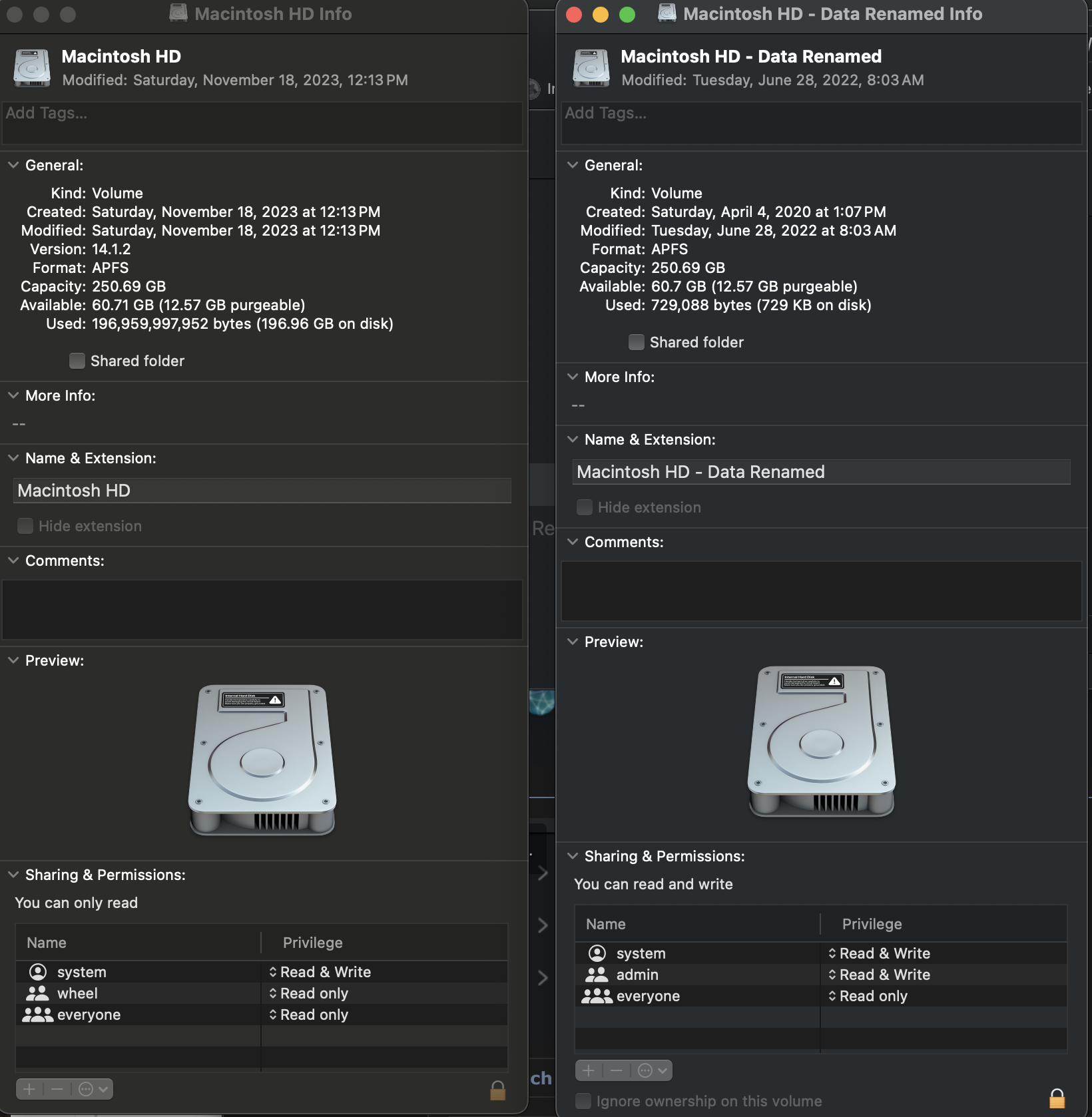Toggle Hide extension checkbox in Data Renamed window

coord(585,507)
